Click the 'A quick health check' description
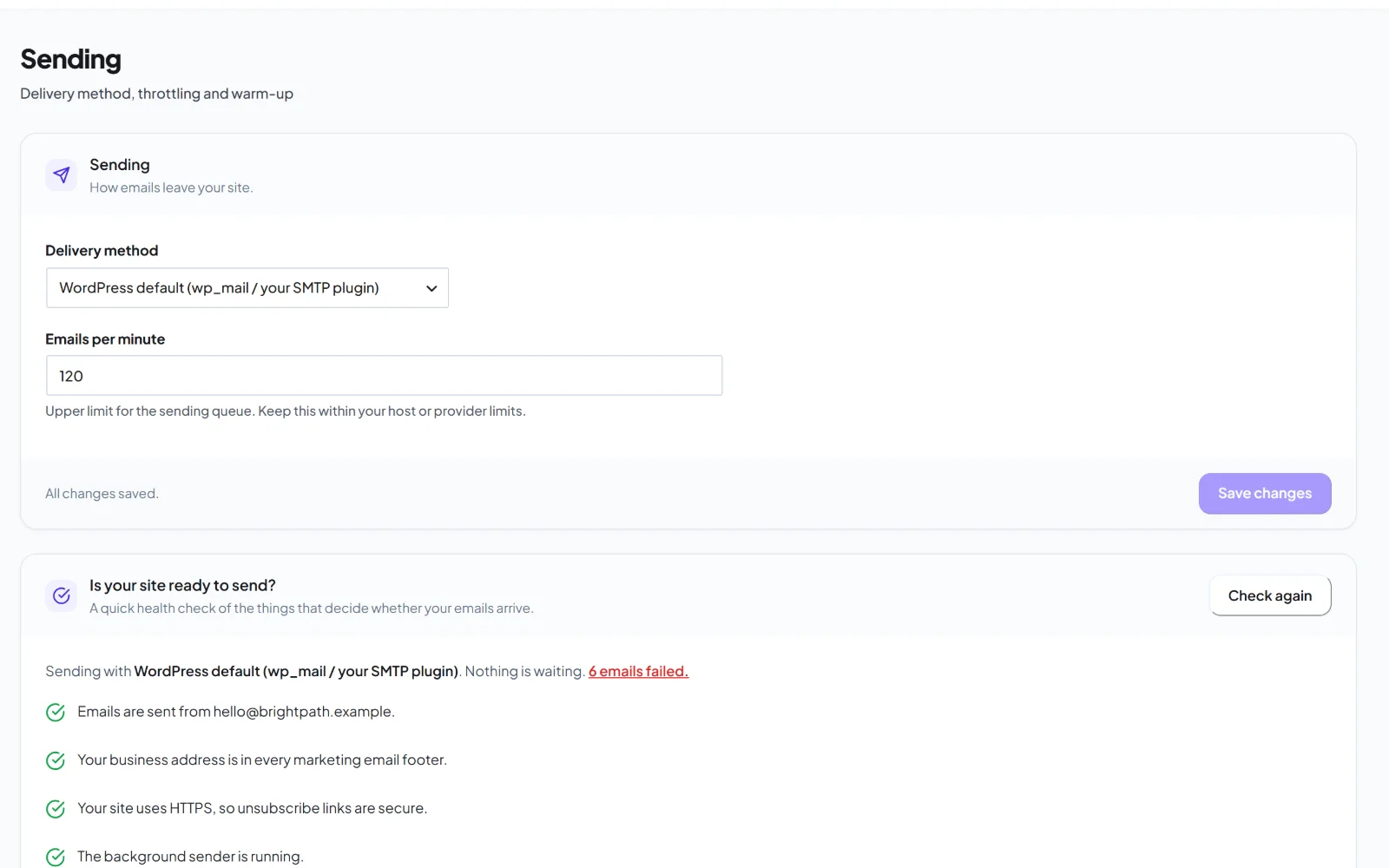Screen dimensions: 1389x868 coord(312,608)
